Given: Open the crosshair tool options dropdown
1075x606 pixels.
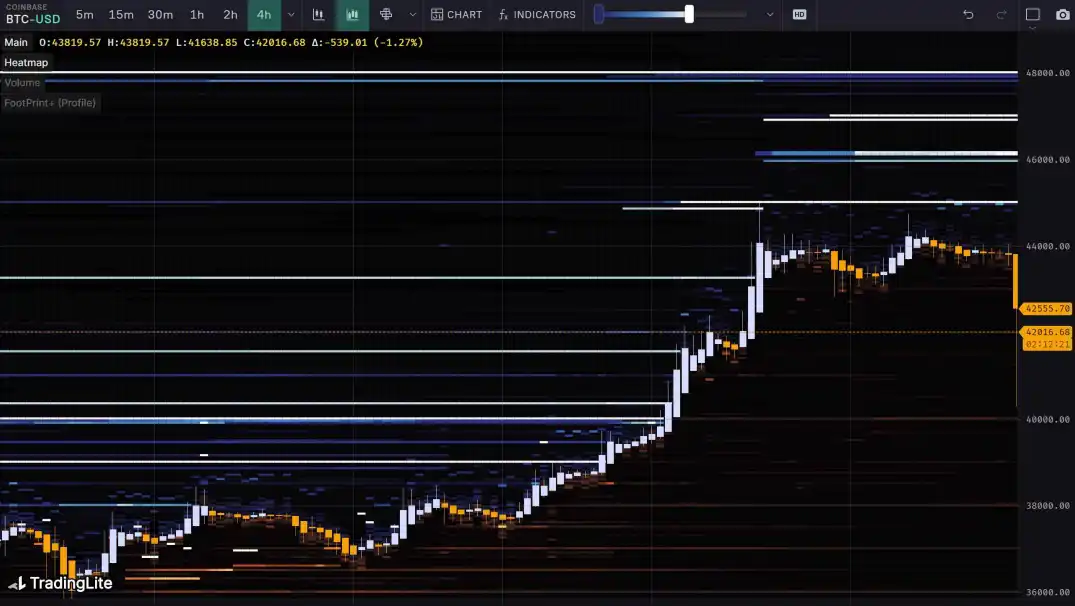Looking at the screenshot, I should tap(412, 15).
